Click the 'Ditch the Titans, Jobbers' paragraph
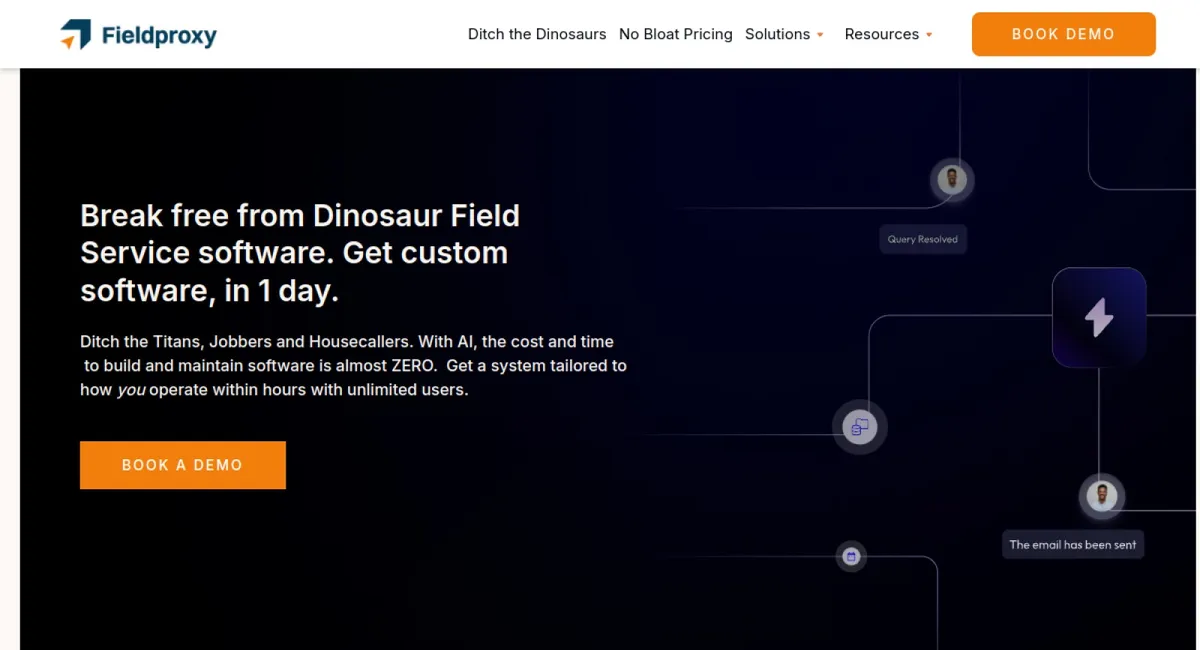The image size is (1200, 650). [354, 366]
